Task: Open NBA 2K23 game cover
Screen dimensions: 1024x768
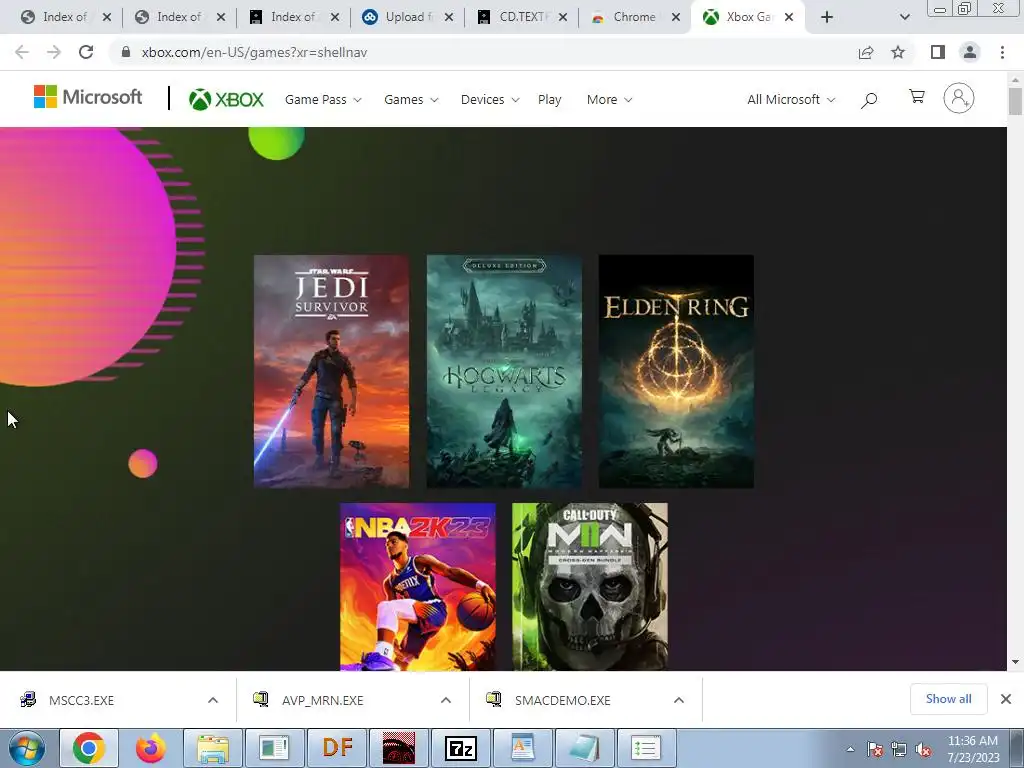Action: (417, 586)
